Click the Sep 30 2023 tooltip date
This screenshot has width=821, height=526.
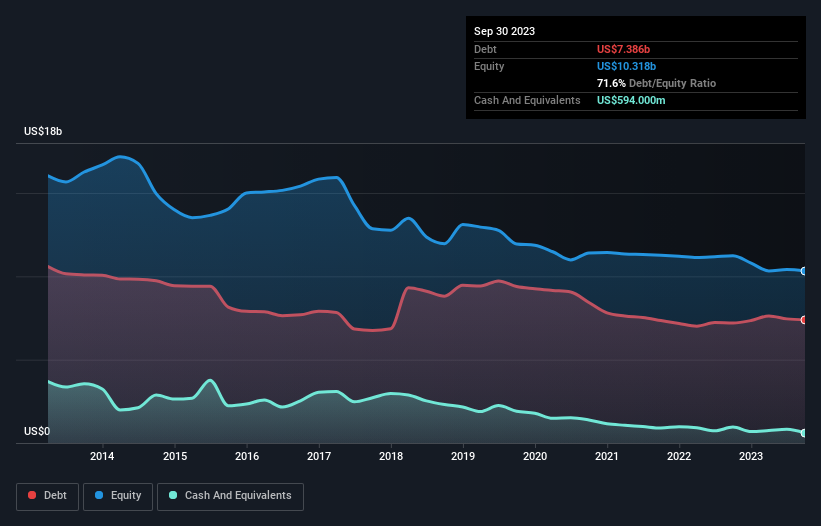(x=504, y=31)
